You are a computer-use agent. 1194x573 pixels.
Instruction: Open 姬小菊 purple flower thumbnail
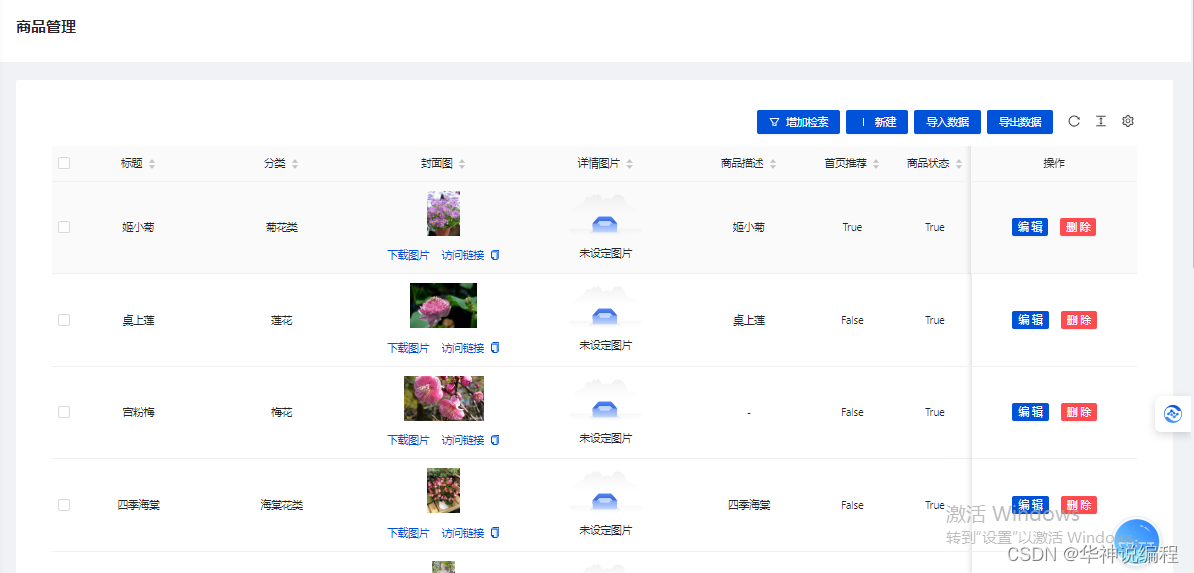pyautogui.click(x=443, y=213)
